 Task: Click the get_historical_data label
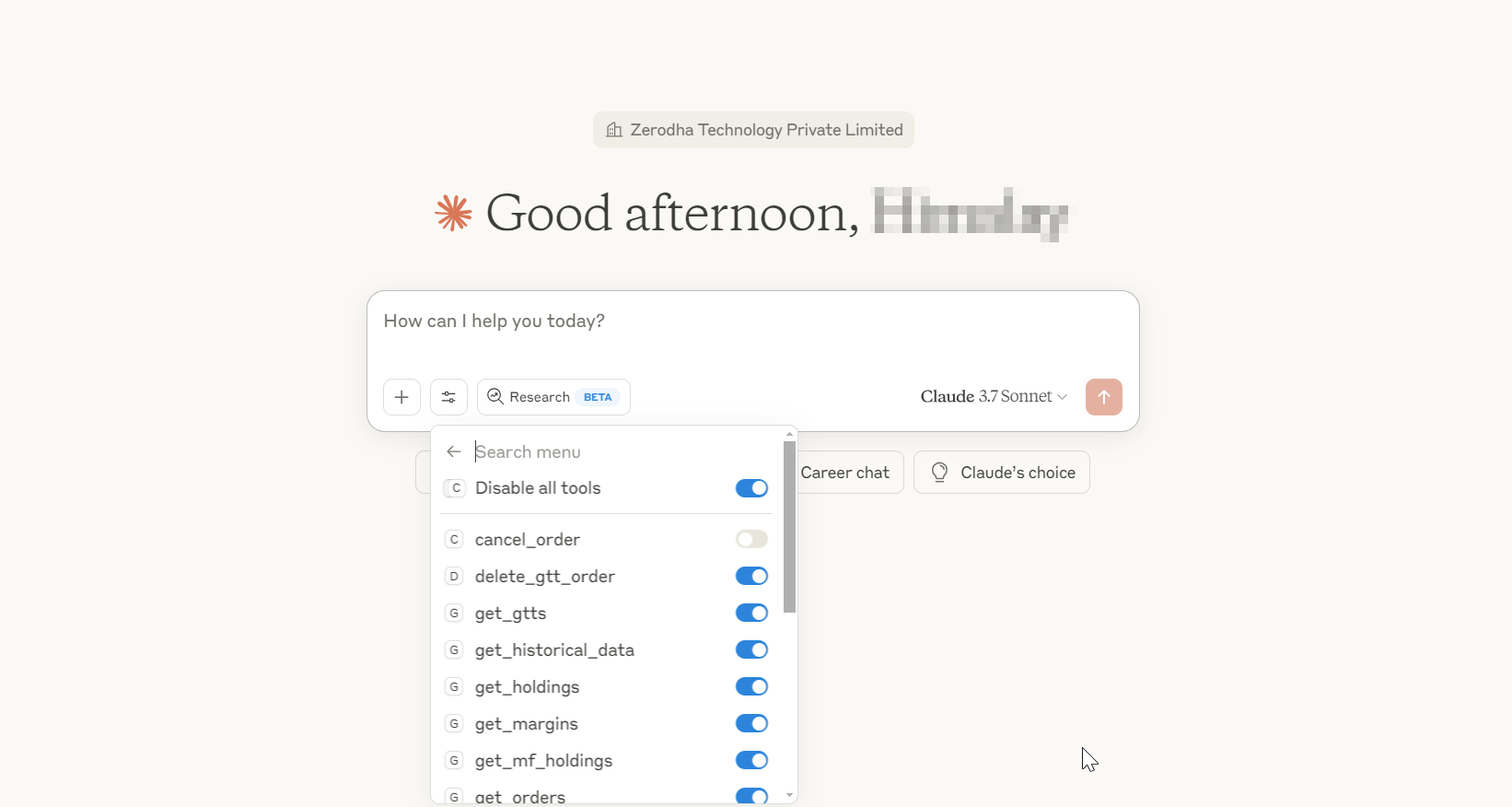click(554, 650)
